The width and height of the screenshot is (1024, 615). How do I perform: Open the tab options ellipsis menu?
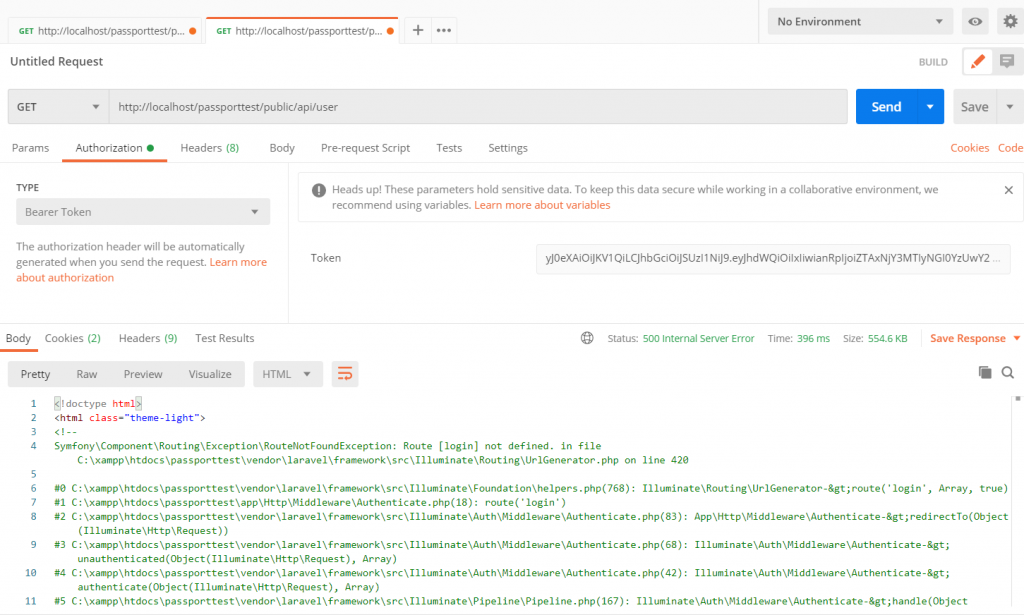444,30
